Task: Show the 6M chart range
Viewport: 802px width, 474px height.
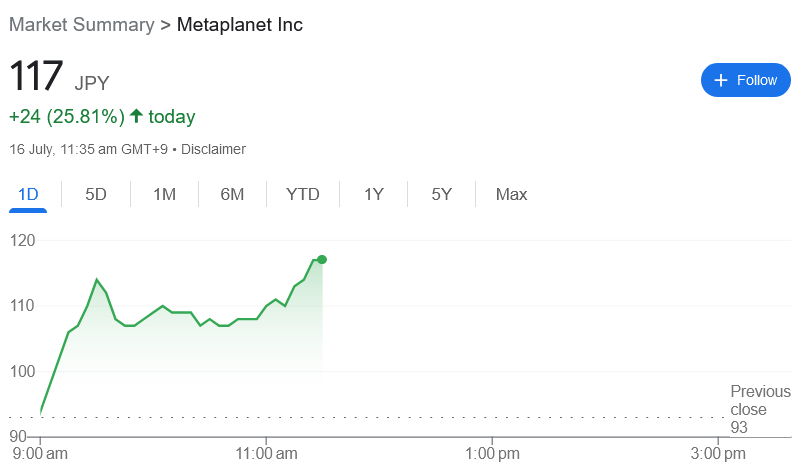Action: [232, 194]
